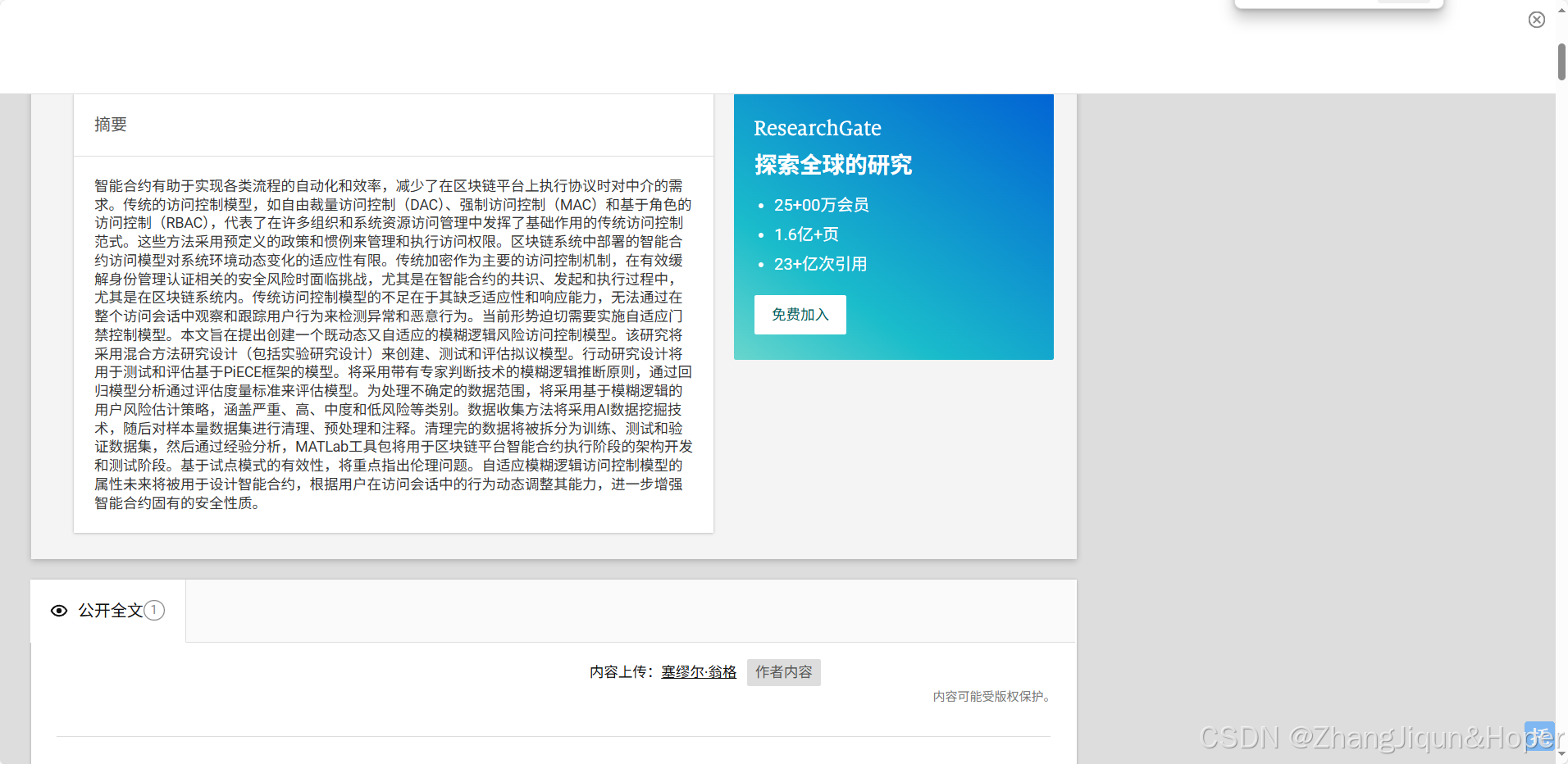1568x764 pixels.
Task: Click the scrollbar up arrow
Action: 1560,10
